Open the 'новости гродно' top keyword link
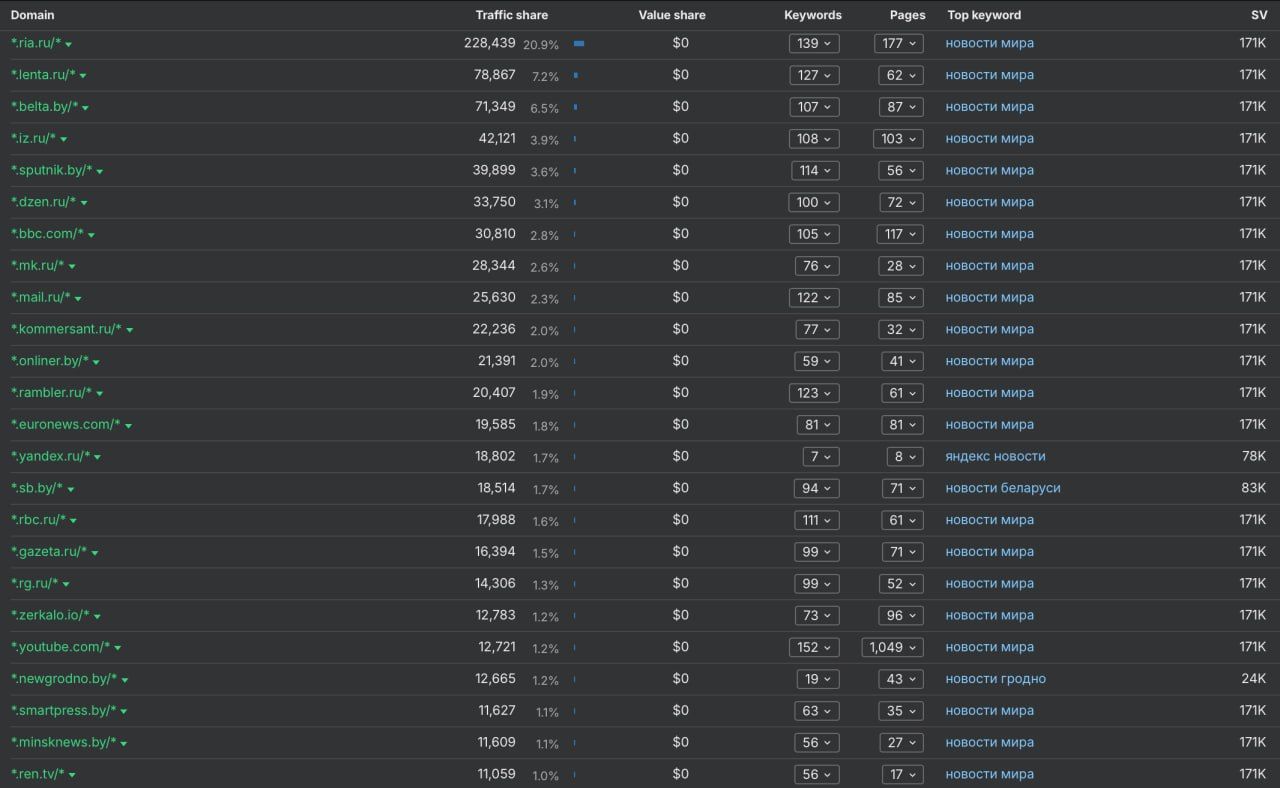The image size is (1280, 788). [995, 679]
